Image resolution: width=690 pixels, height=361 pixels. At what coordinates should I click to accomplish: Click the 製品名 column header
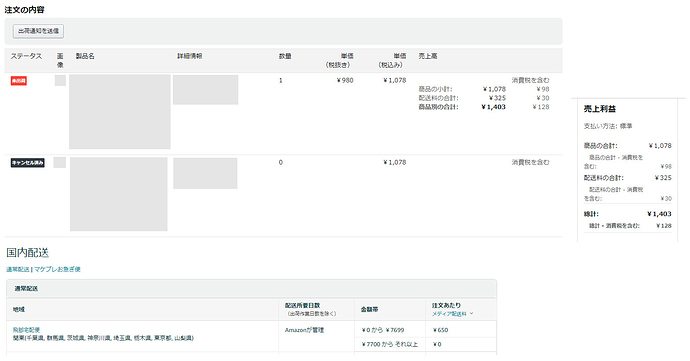tap(85, 56)
